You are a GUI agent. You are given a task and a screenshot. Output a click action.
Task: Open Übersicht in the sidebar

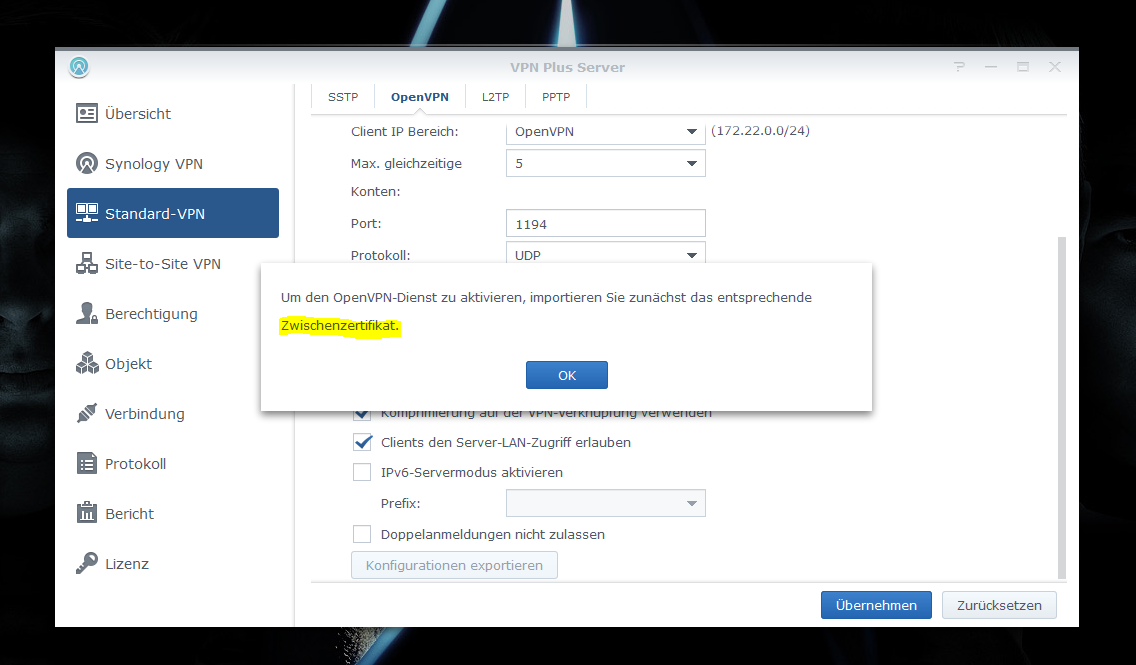[x=172, y=113]
